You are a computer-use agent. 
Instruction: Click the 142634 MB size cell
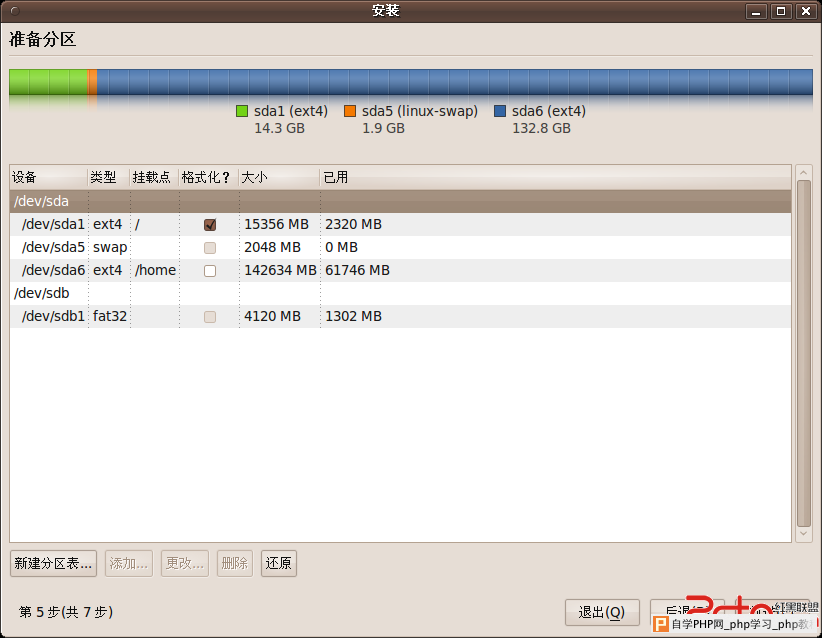(x=280, y=271)
